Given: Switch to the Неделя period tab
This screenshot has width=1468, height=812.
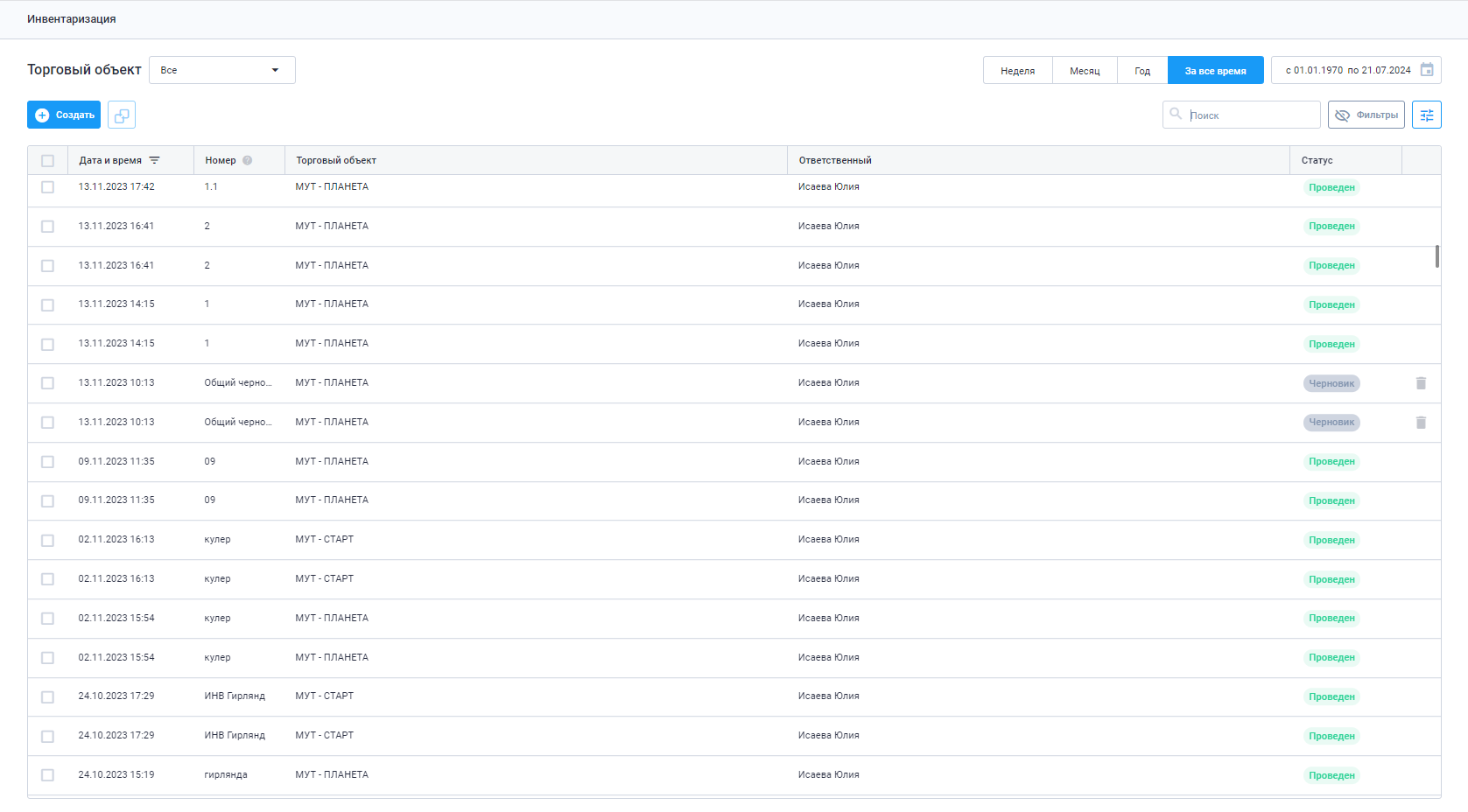Looking at the screenshot, I should 1017,71.
